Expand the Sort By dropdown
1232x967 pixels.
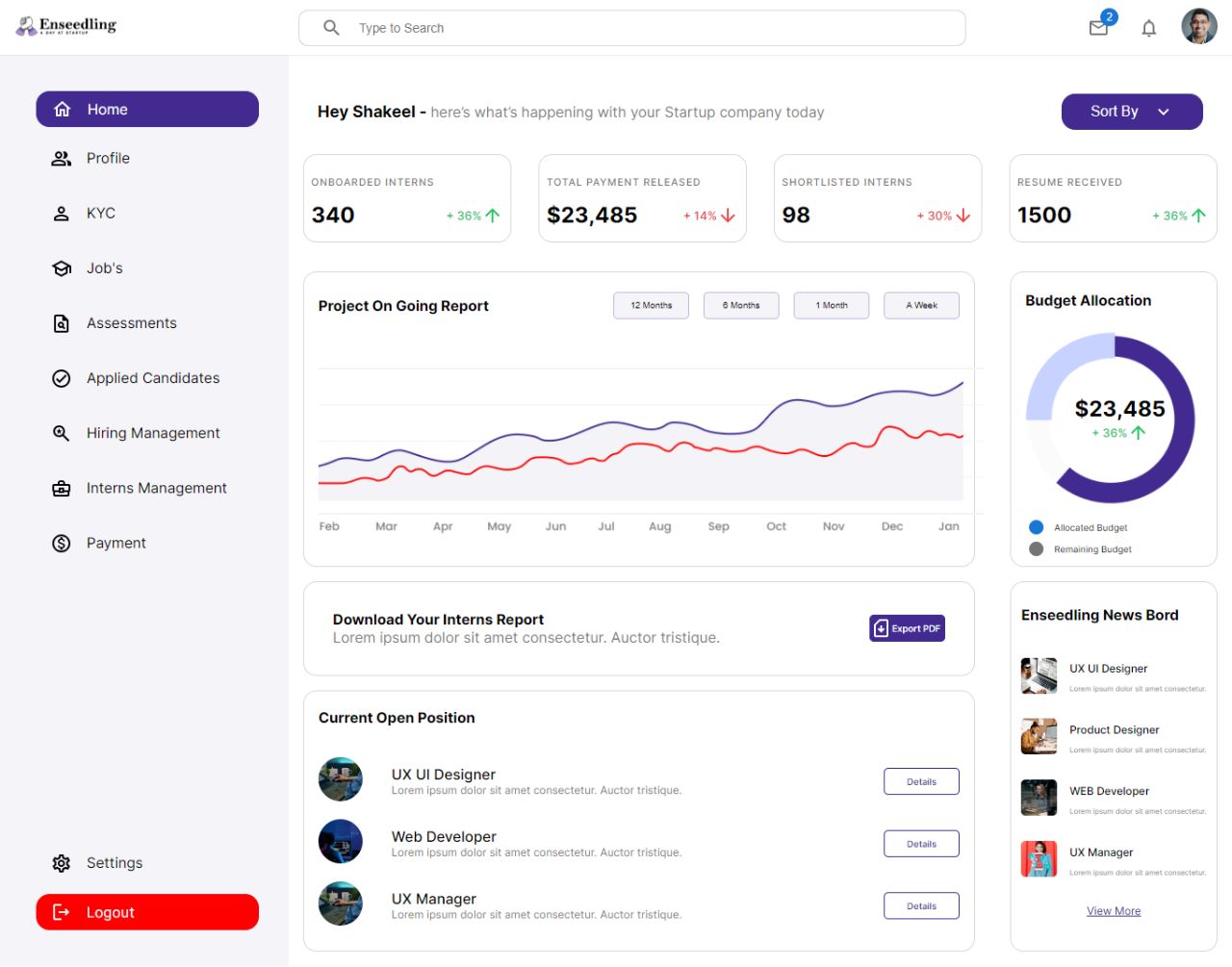[1132, 112]
